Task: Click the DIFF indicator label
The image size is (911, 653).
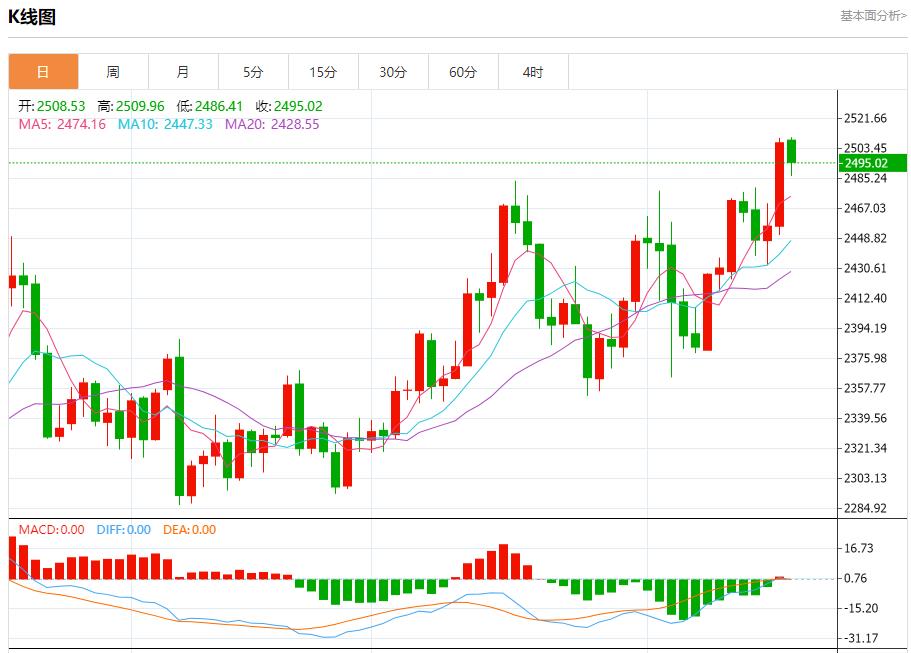Action: 123,530
